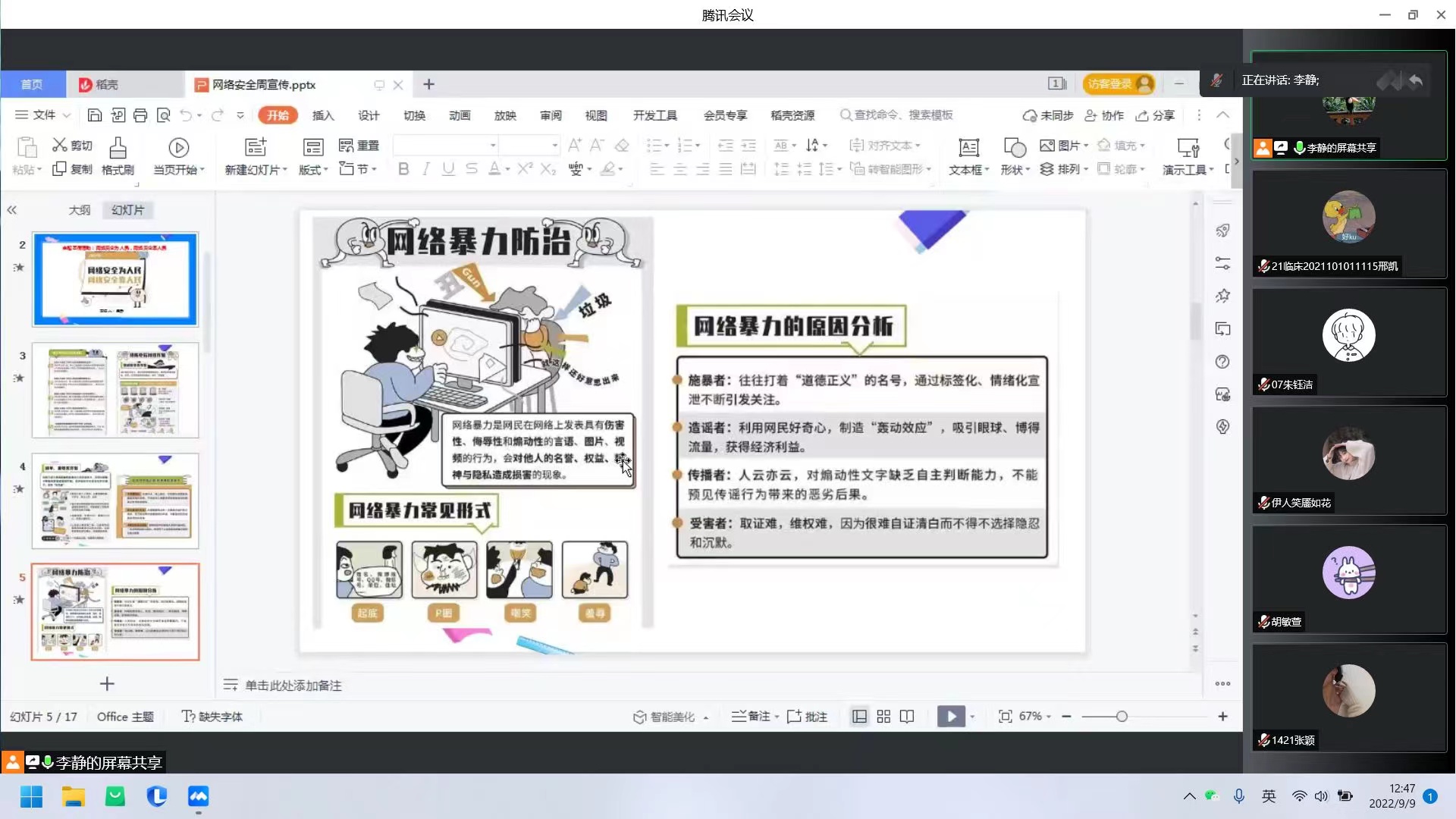This screenshot has width=1456, height=819.
Task: Click the Share (分享) button
Action: tap(1155, 115)
